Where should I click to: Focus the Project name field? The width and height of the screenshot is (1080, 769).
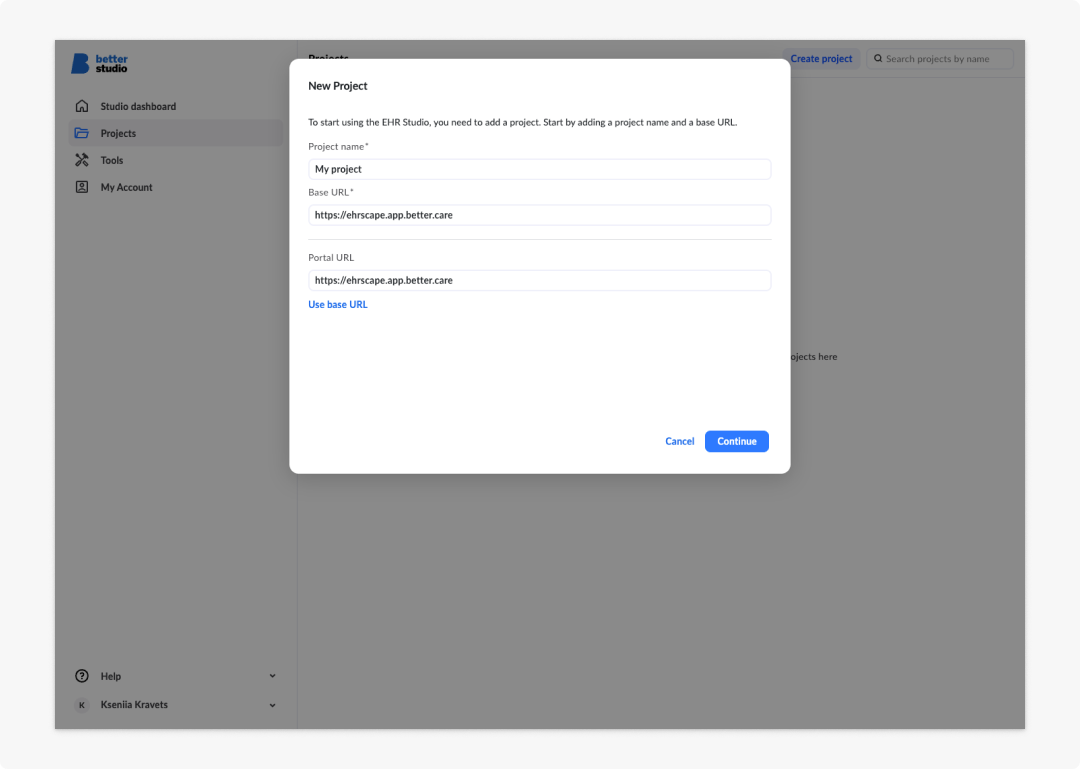coord(539,169)
